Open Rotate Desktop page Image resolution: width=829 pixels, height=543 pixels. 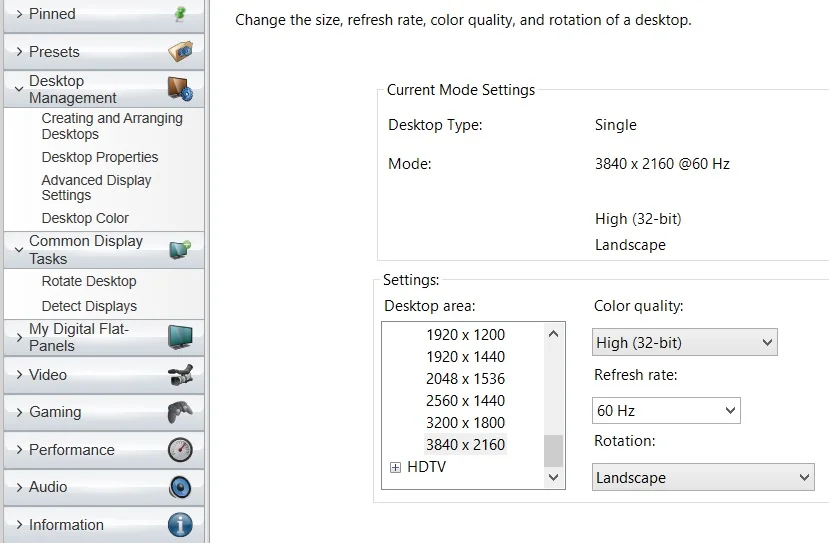pyautogui.click(x=89, y=281)
